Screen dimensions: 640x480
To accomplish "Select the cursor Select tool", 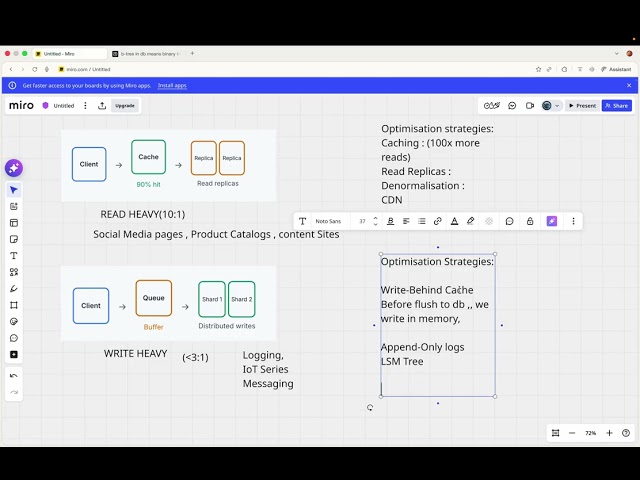I will click(14, 190).
